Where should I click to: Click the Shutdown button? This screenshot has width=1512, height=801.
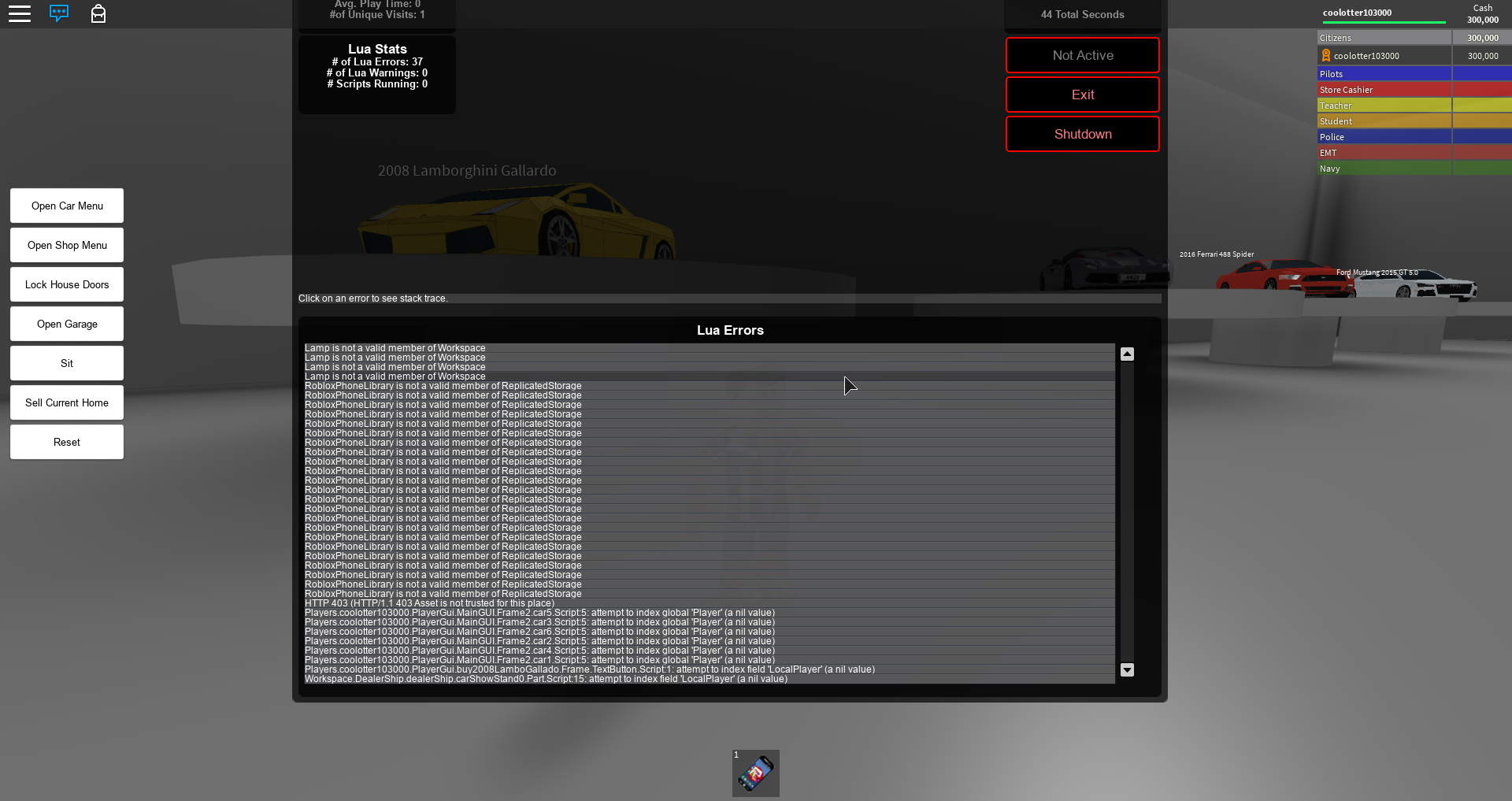1083,134
